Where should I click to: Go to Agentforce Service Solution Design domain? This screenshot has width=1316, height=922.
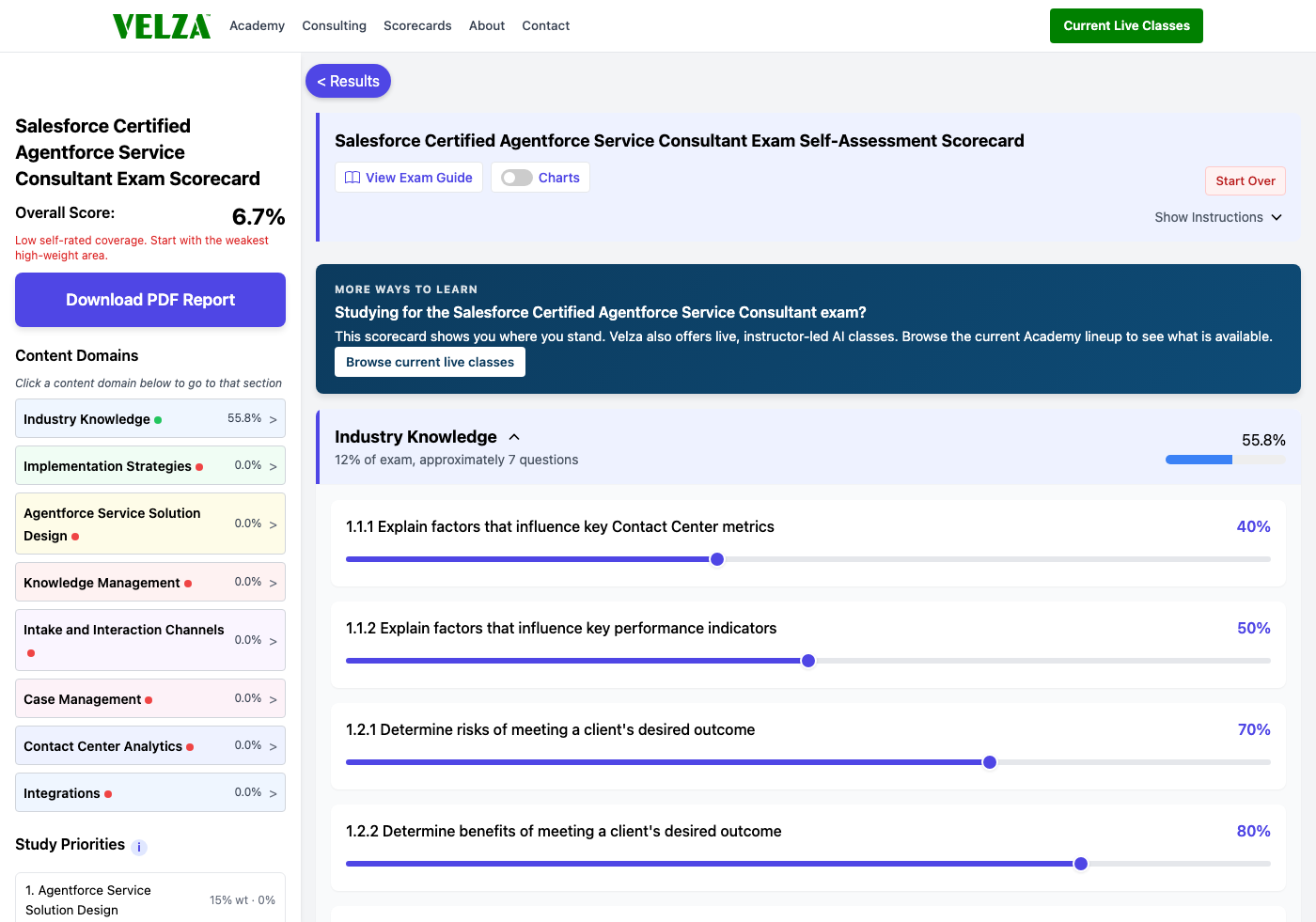pos(150,524)
